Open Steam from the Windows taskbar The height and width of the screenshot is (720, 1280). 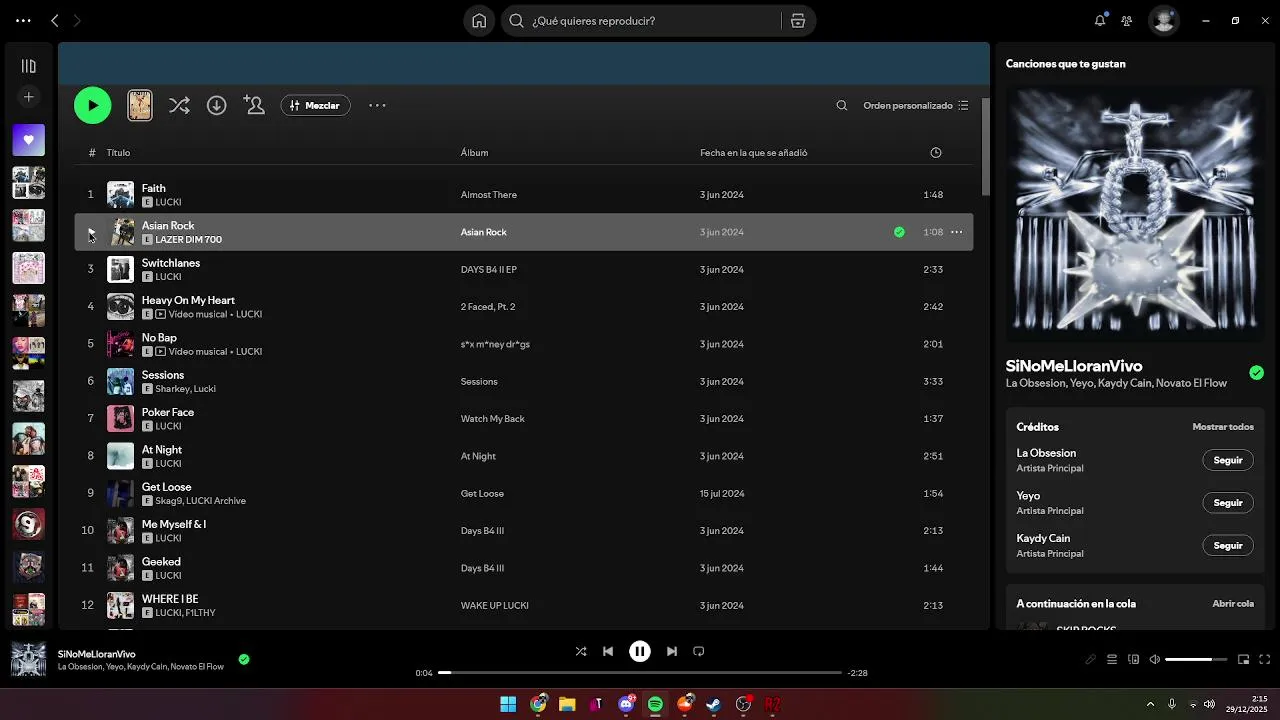coord(714,704)
